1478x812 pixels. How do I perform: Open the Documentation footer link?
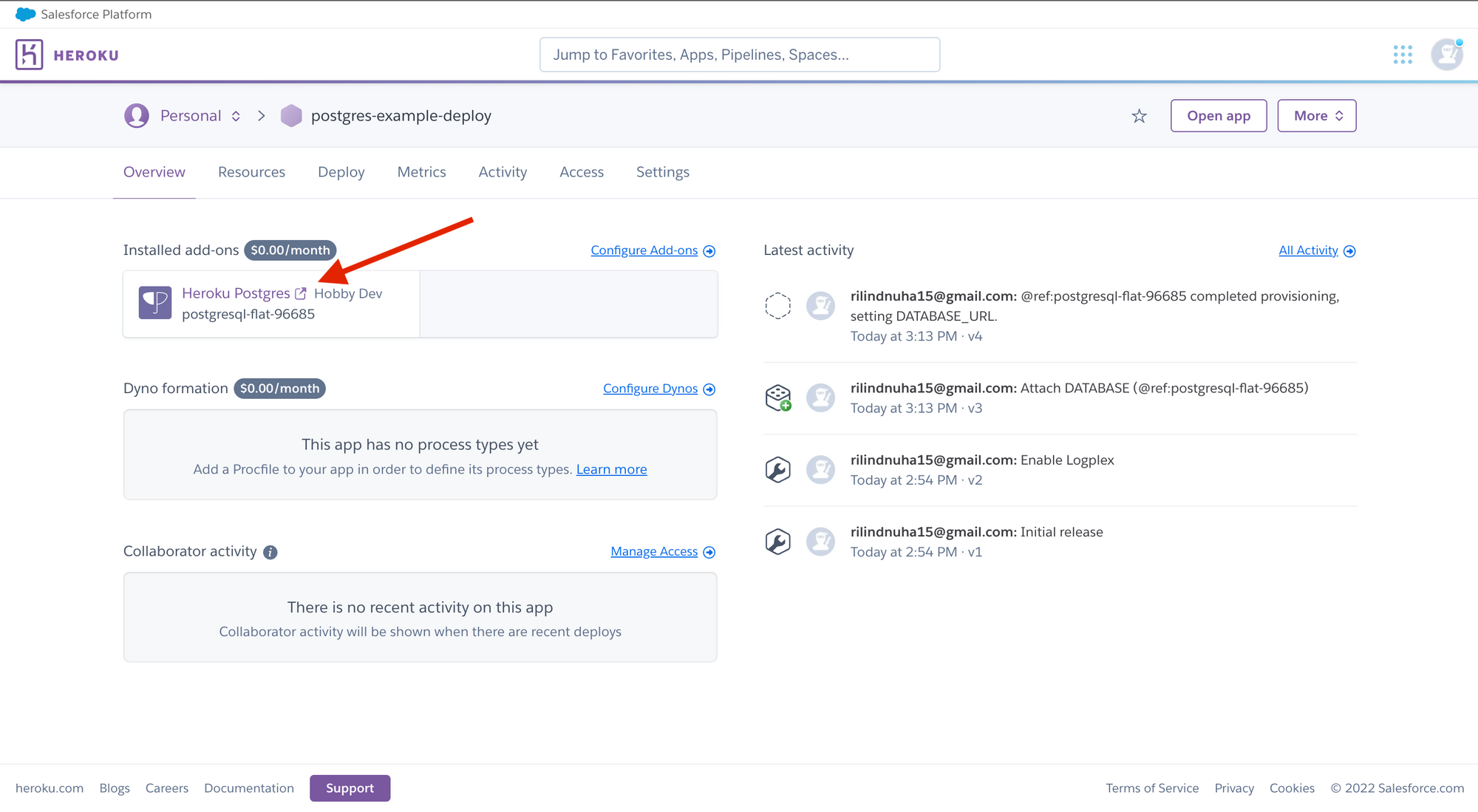[249, 788]
